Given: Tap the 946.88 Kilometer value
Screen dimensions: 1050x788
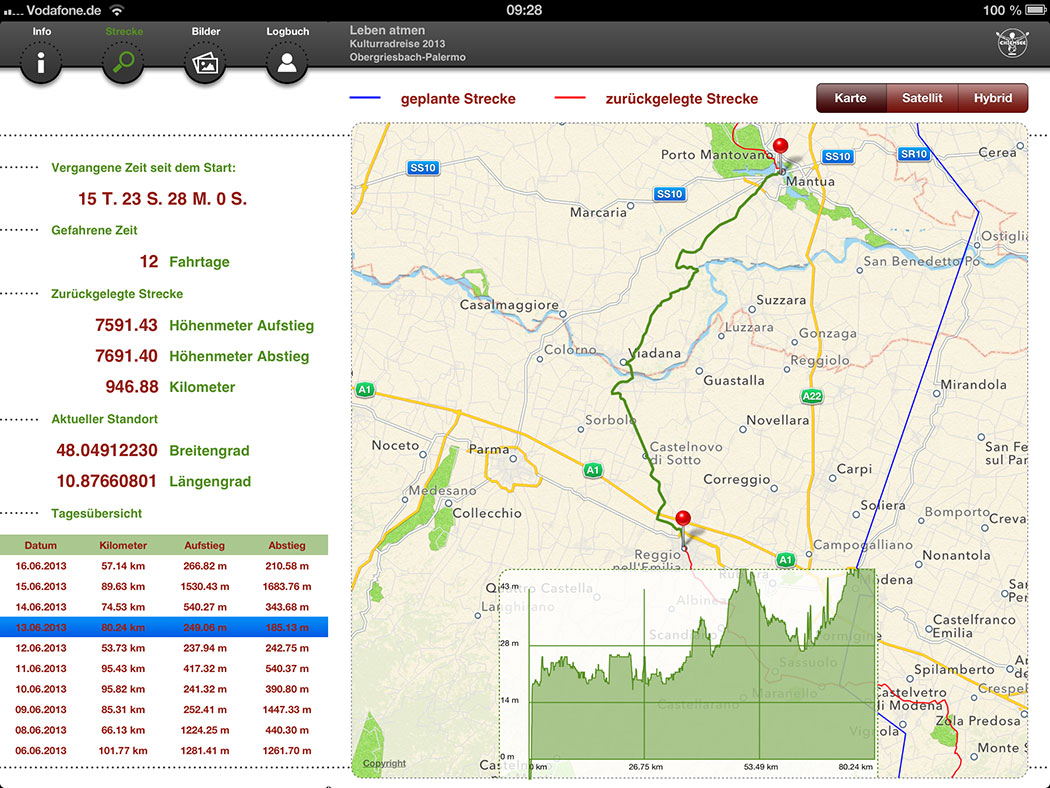Looking at the screenshot, I should 132,387.
